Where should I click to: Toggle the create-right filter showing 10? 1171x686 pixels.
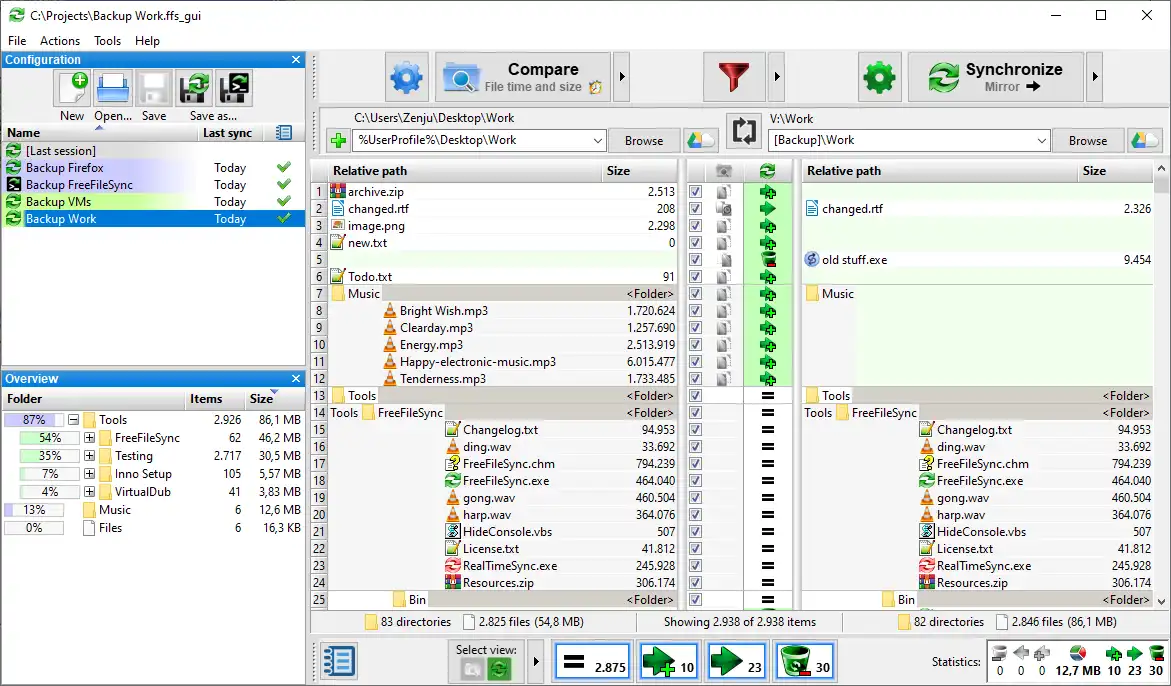coord(668,661)
